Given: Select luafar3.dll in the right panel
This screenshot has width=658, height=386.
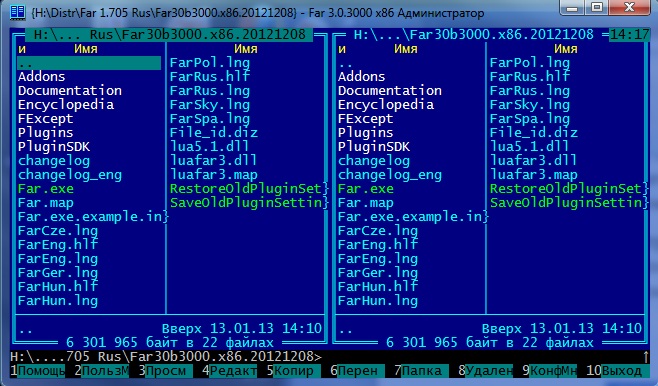Looking at the screenshot, I should [x=533, y=161].
